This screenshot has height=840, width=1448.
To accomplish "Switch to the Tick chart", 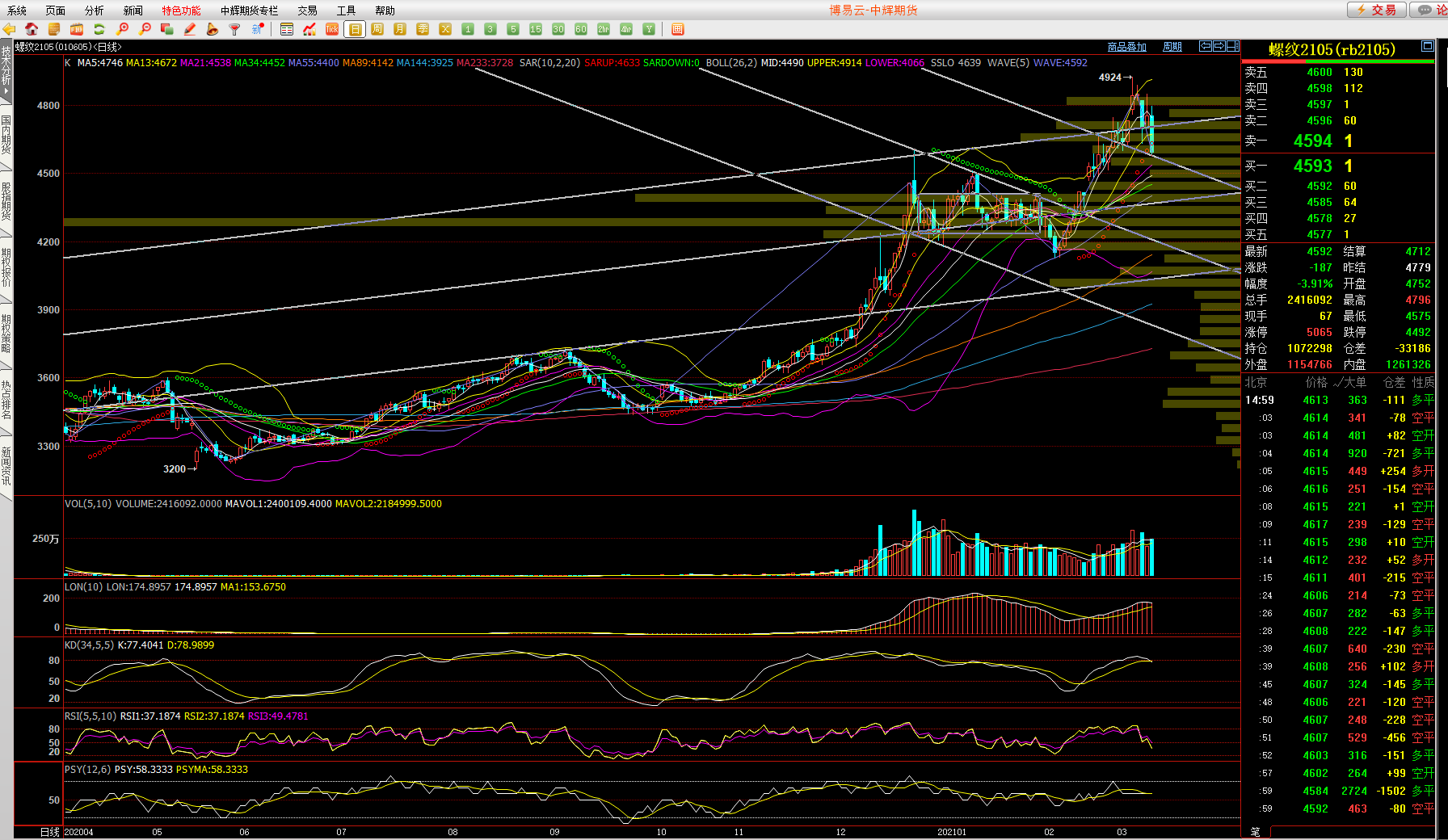I will click(332, 29).
